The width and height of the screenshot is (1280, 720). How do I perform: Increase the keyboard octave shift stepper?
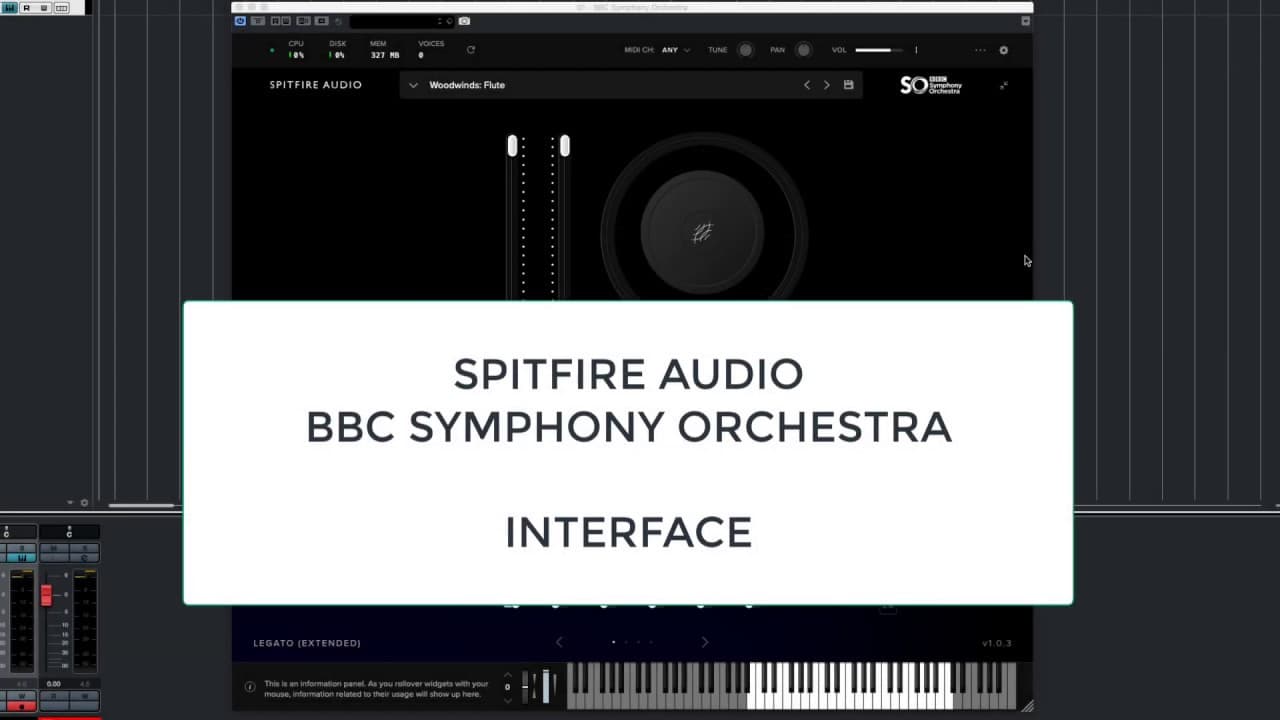pyautogui.click(x=507, y=675)
